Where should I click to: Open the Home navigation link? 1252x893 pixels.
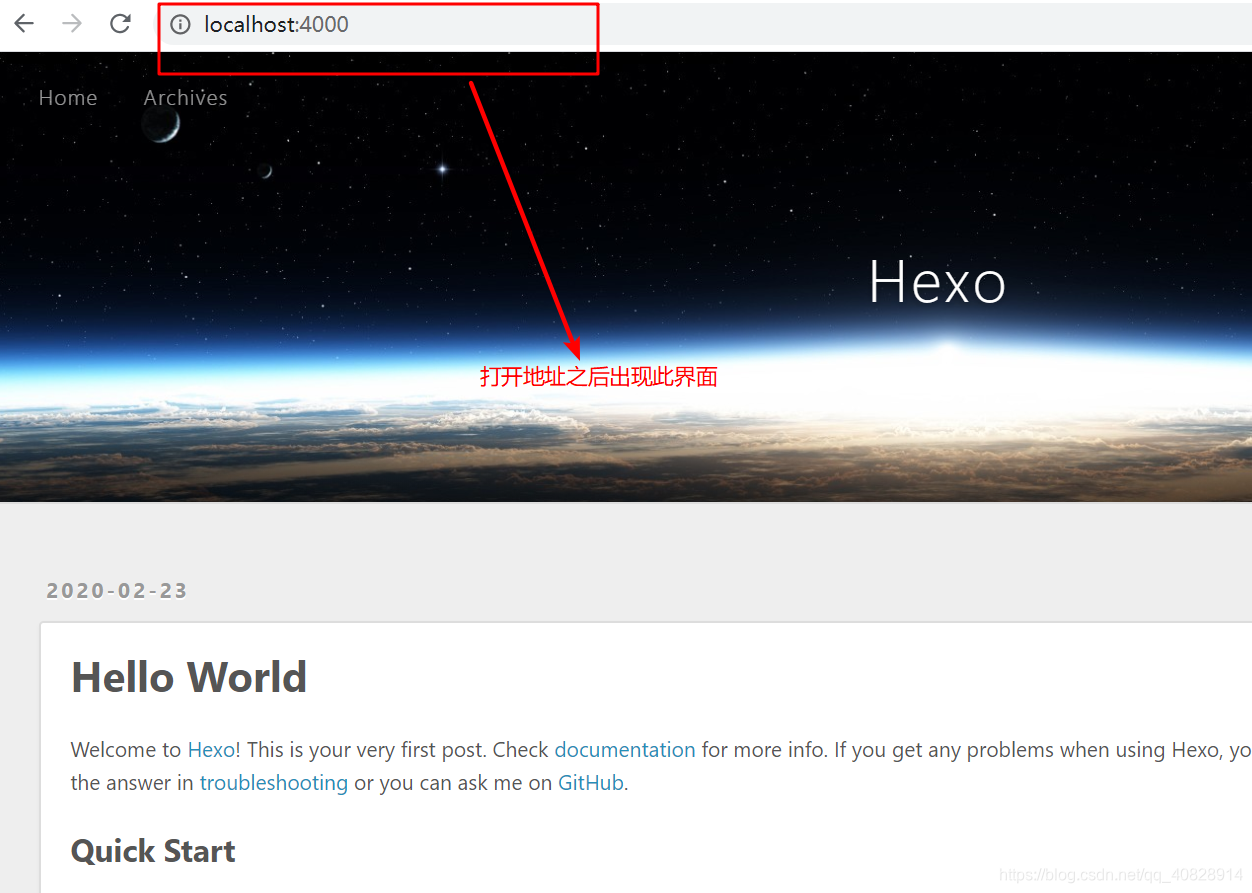pyautogui.click(x=68, y=98)
